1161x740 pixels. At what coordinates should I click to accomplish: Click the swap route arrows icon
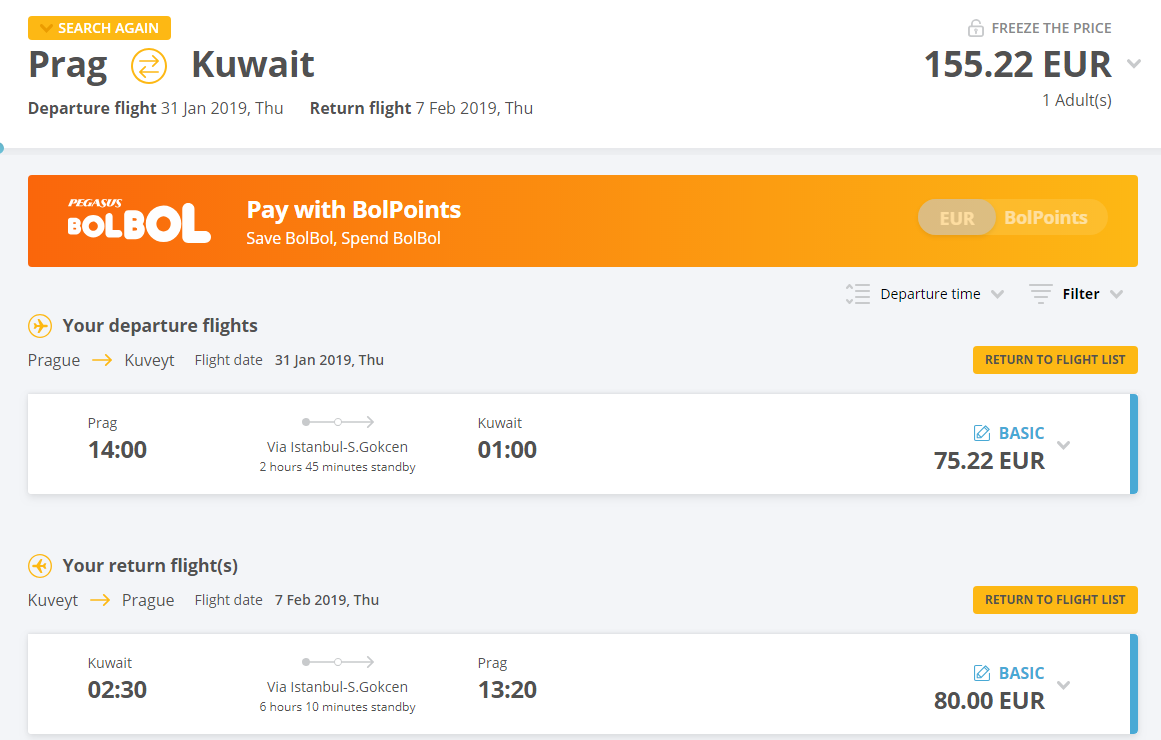pyautogui.click(x=149, y=66)
